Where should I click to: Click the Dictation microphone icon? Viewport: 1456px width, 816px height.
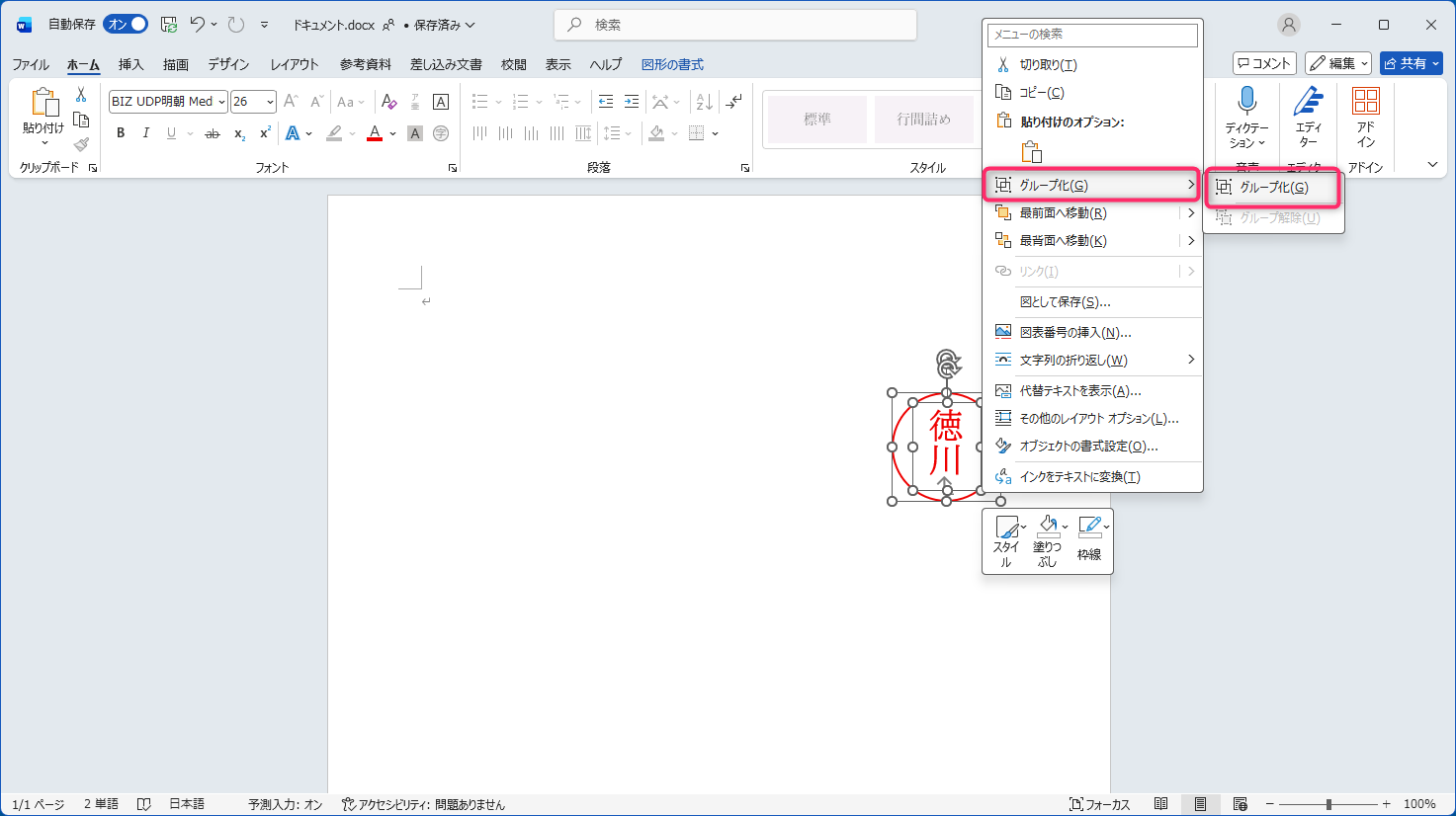[x=1246, y=101]
